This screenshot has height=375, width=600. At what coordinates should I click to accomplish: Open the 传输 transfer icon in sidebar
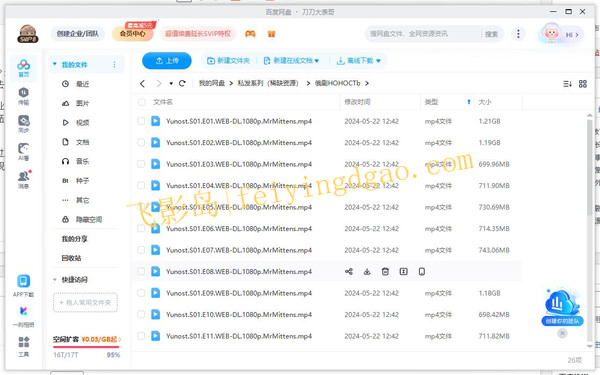[x=23, y=96]
